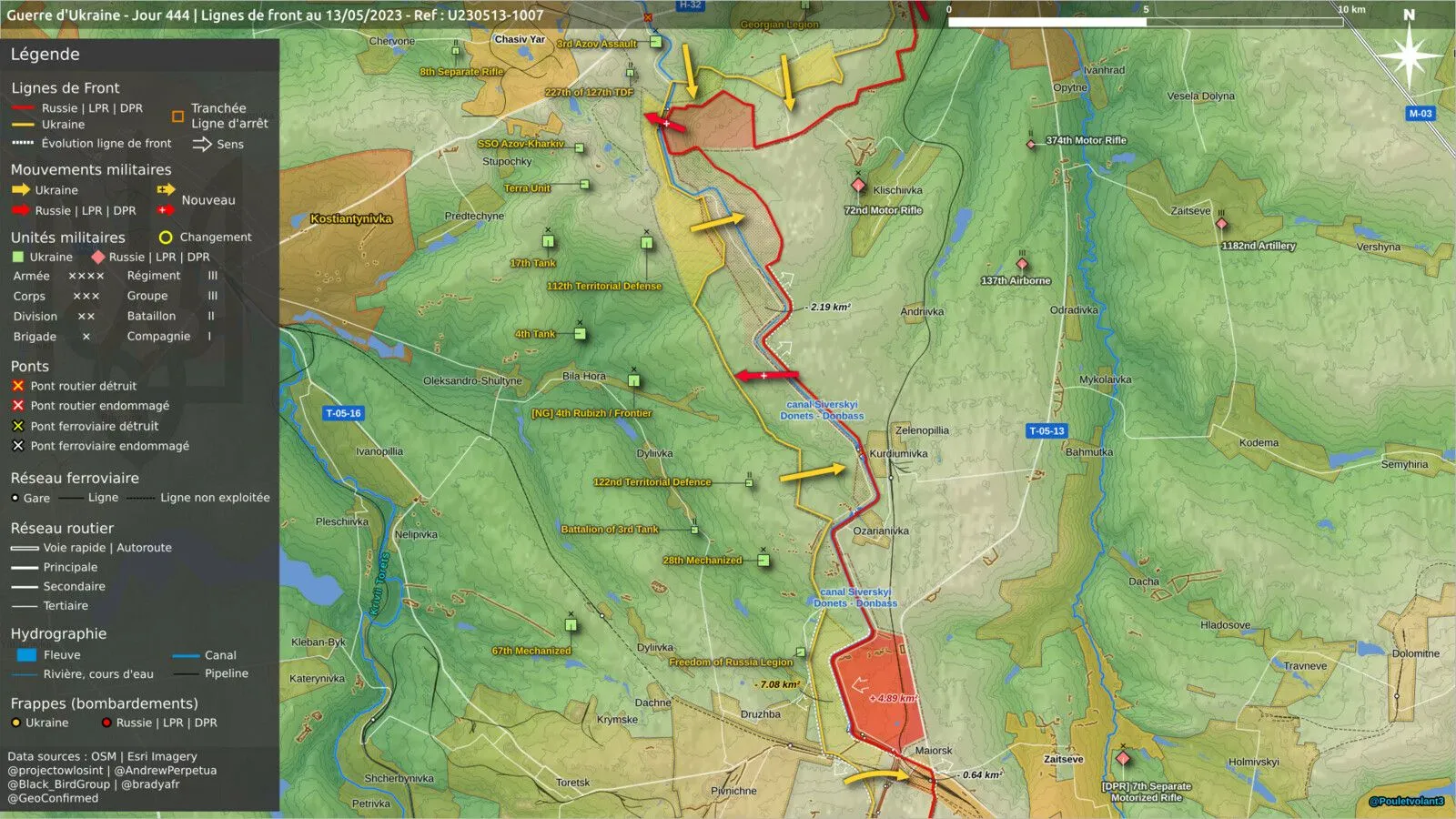This screenshot has width=1456, height=819.
Task: Click the T-05-16 road shield
Action: pyautogui.click(x=343, y=413)
